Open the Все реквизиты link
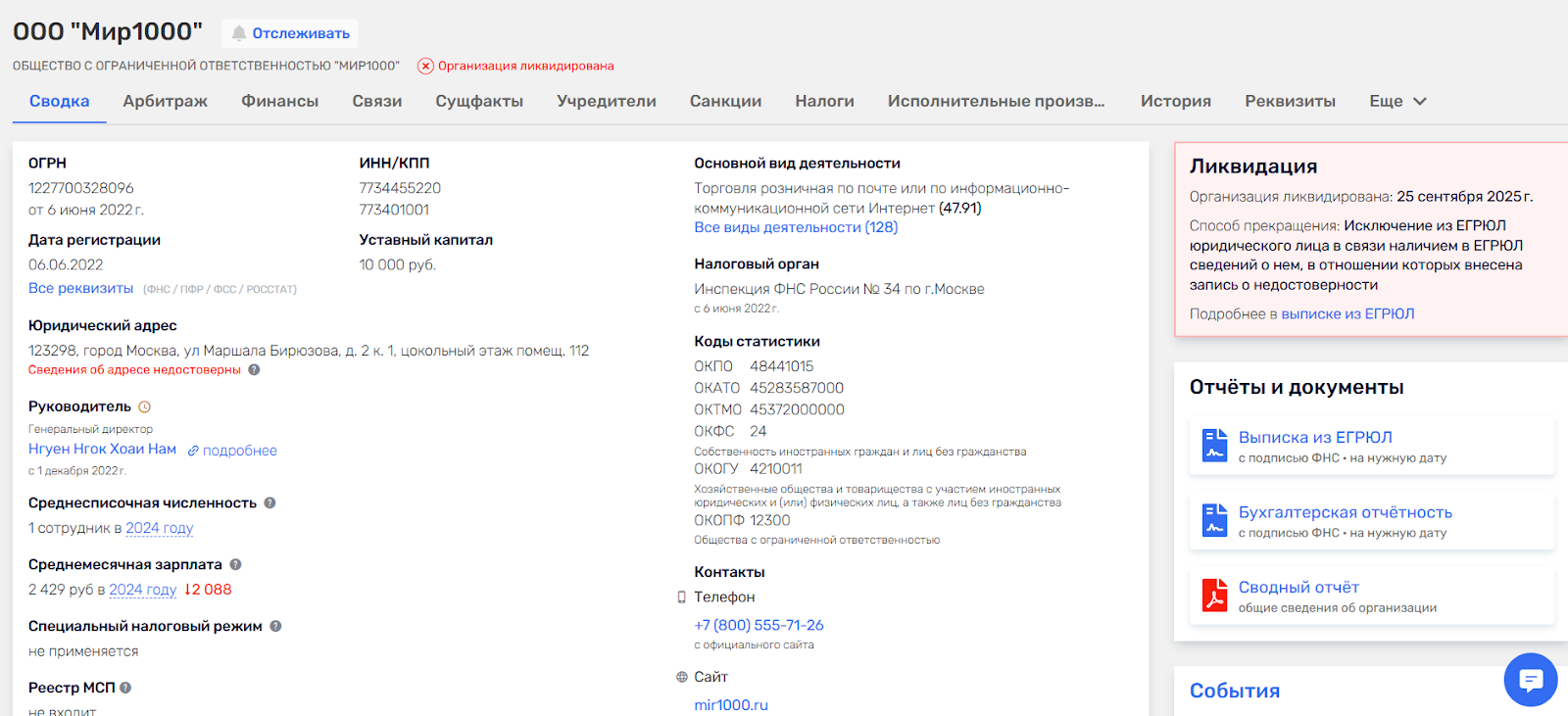Screen dimensions: 1568x716 pos(80,288)
